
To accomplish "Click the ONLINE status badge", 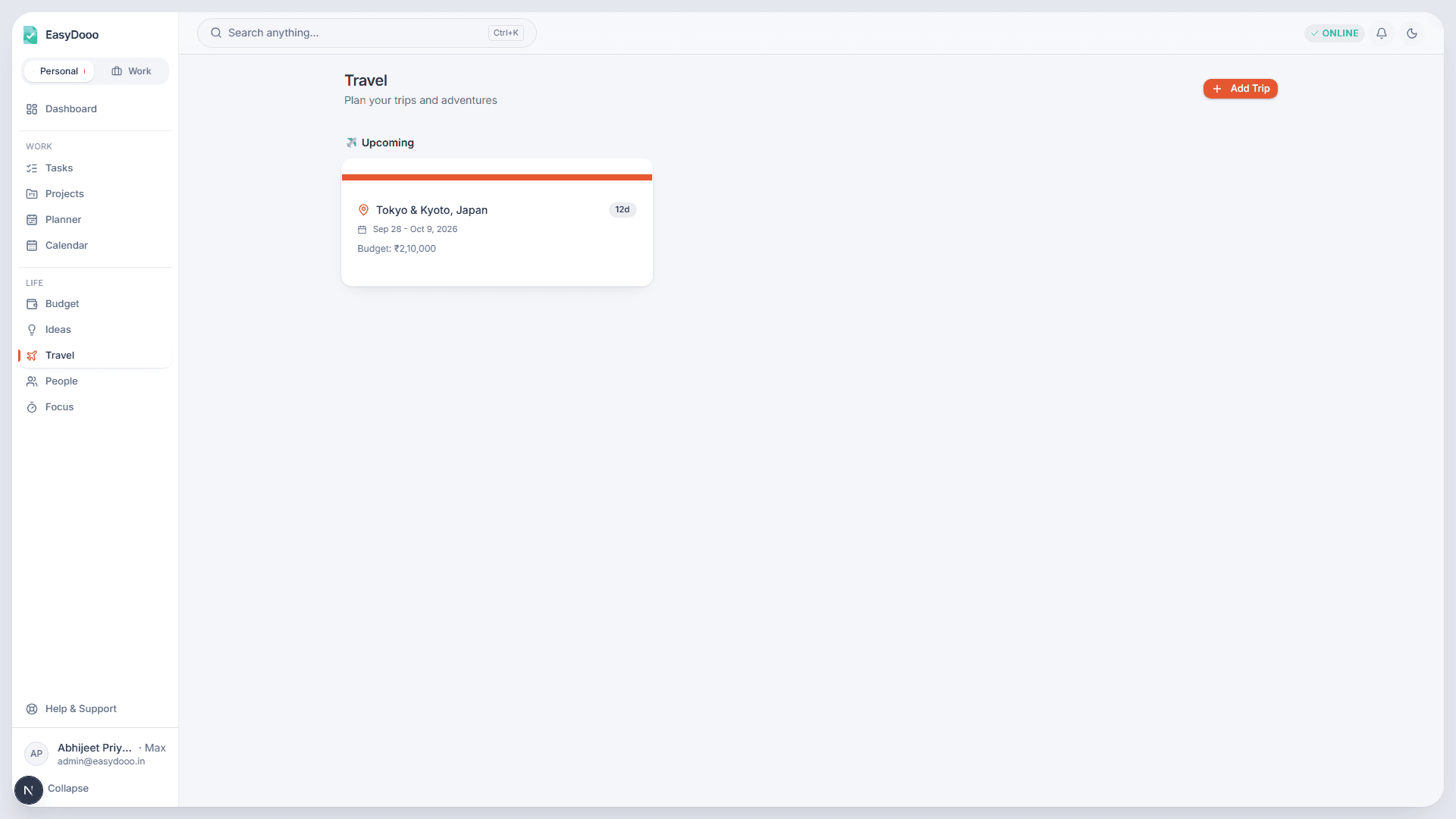I will coord(1335,33).
